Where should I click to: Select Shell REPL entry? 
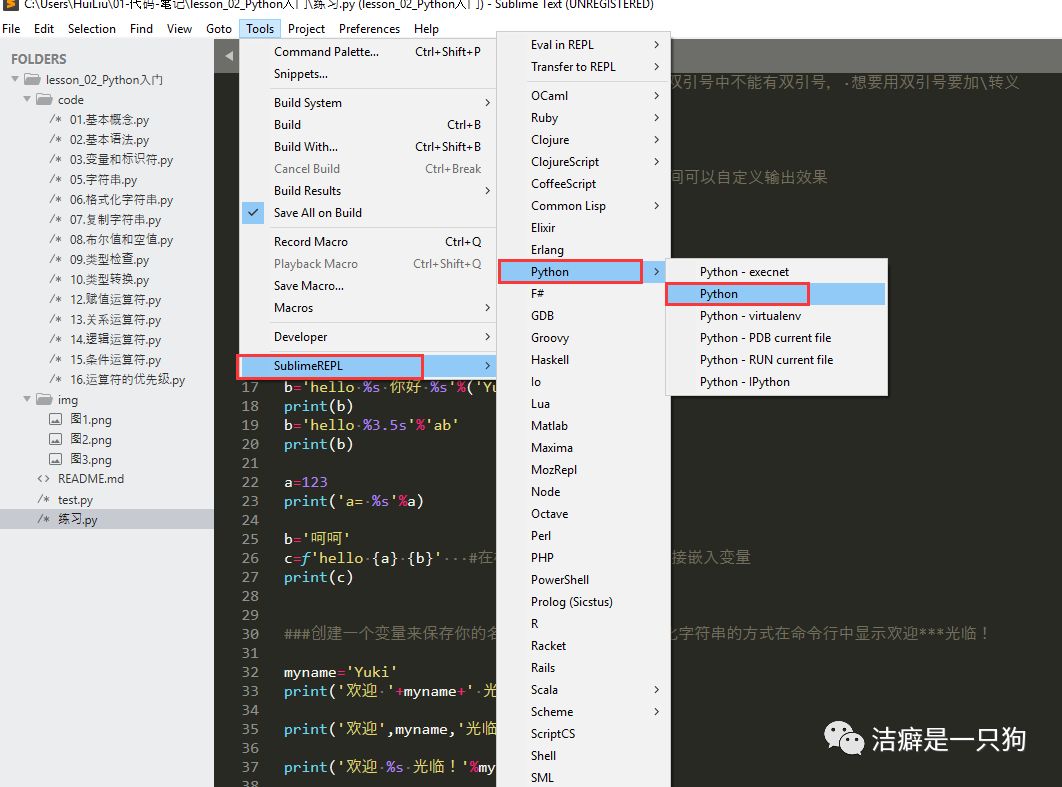pyautogui.click(x=583, y=755)
